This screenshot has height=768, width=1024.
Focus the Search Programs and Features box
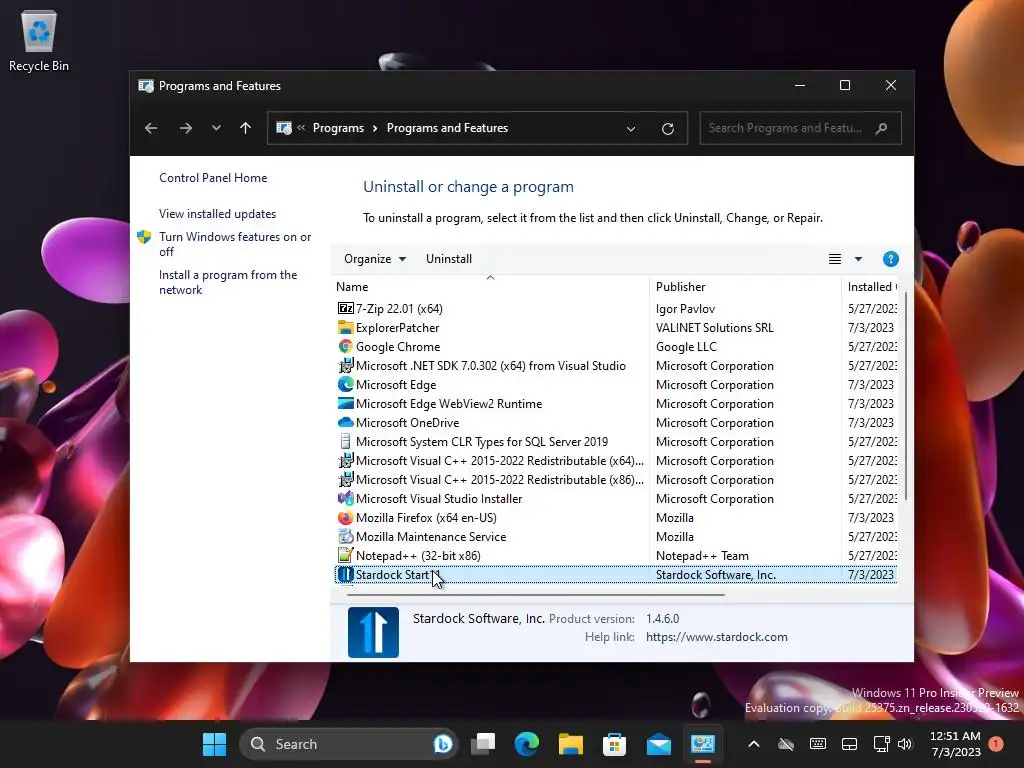[x=800, y=128]
